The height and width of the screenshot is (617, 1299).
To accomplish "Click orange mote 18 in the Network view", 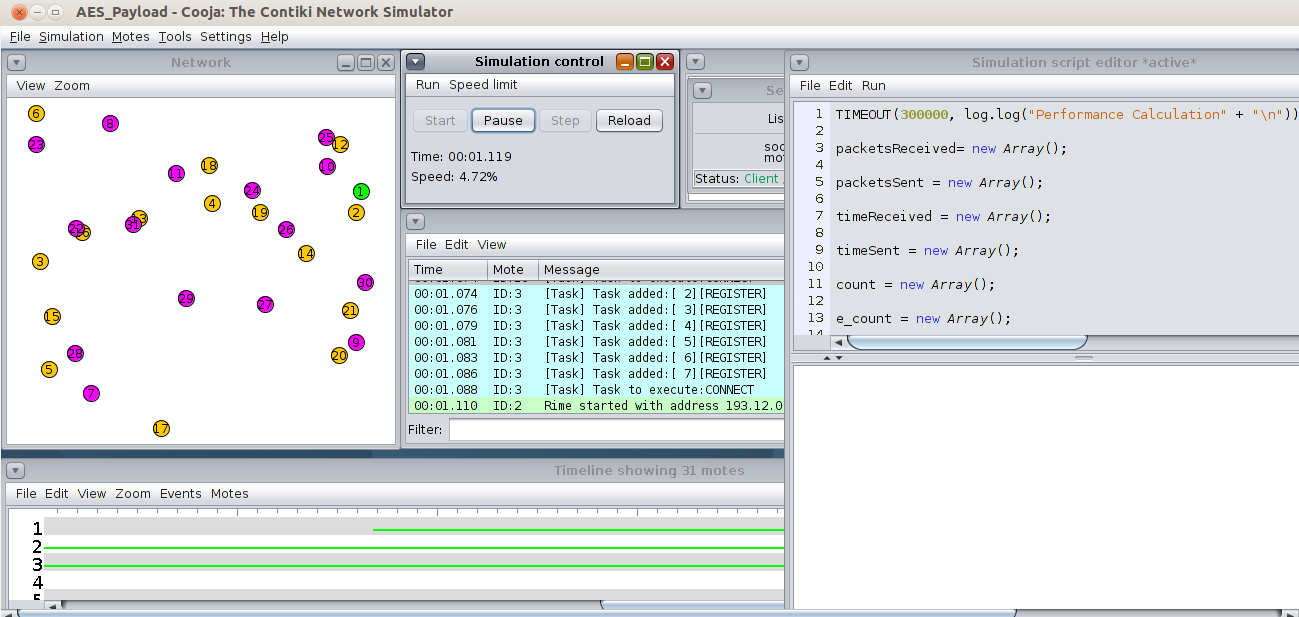I will point(208,165).
